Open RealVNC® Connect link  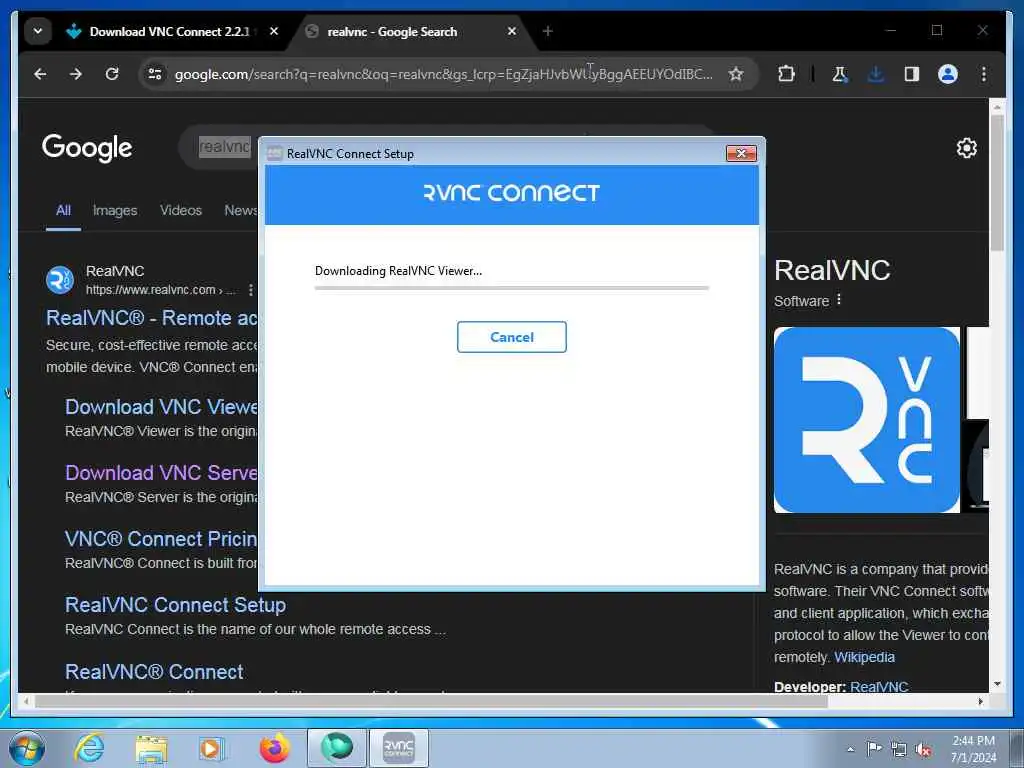coord(154,671)
